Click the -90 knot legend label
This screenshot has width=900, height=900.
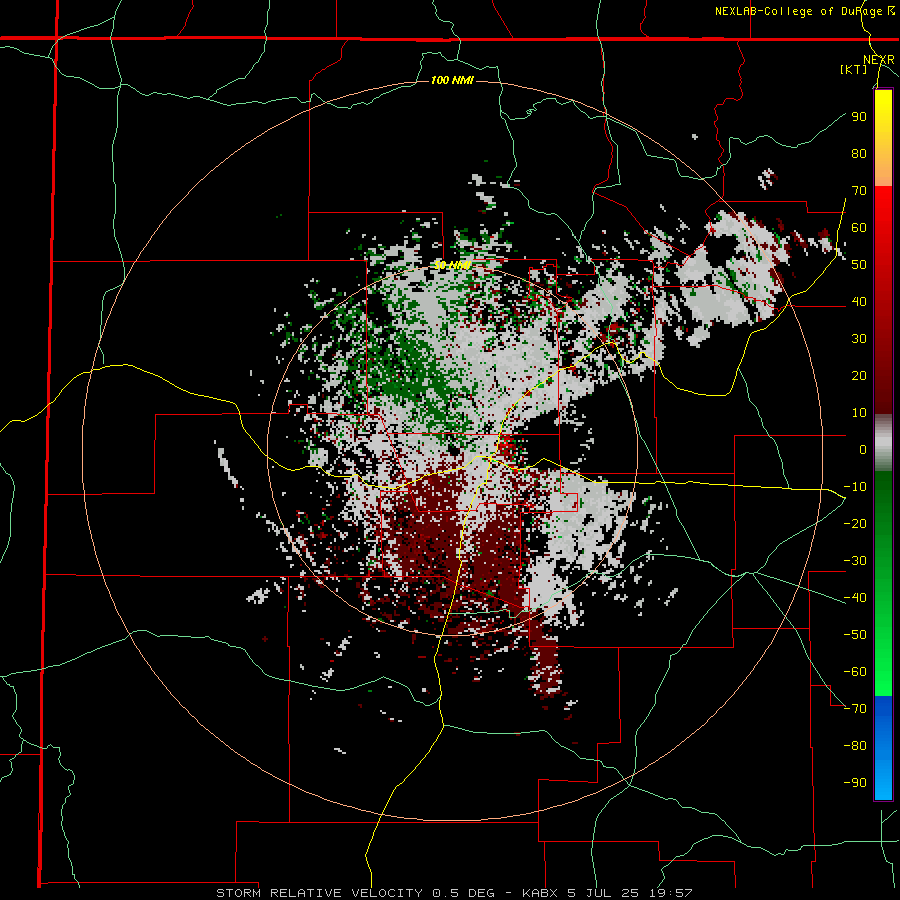(855, 783)
